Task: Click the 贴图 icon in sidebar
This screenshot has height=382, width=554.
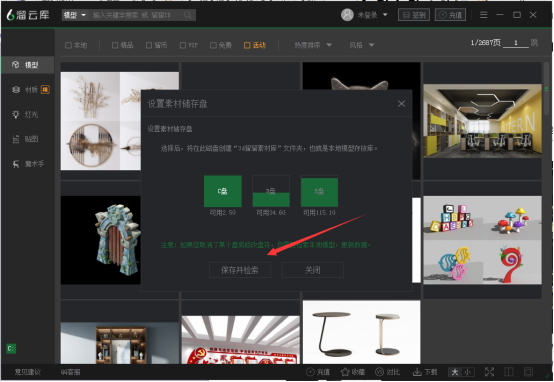Action: click(x=16, y=139)
